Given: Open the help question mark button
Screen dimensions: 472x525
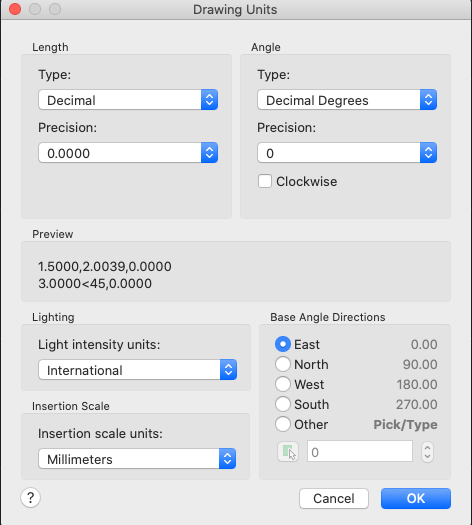Looking at the screenshot, I should pos(30,498).
